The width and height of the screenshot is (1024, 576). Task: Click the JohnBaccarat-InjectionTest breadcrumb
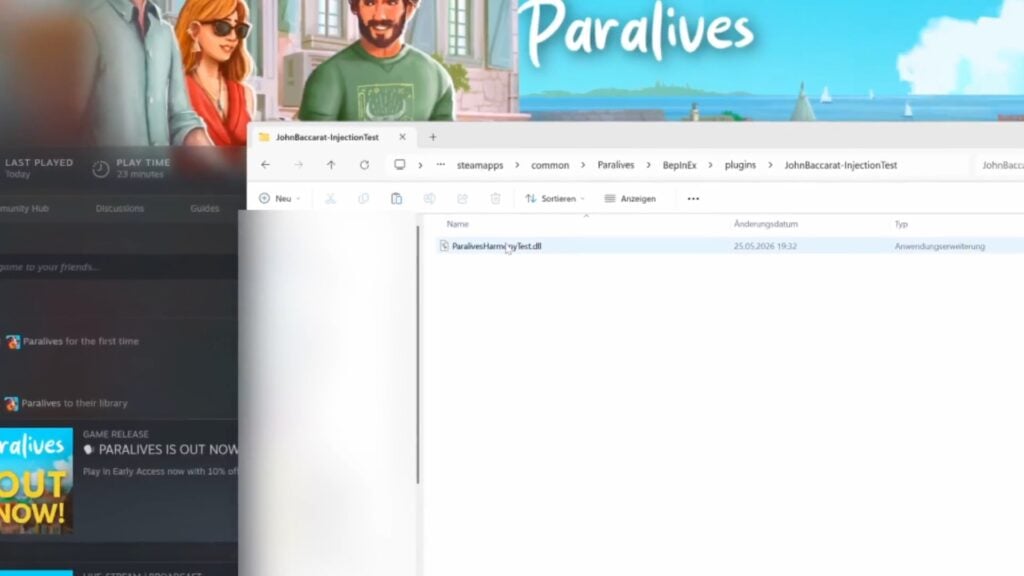pyautogui.click(x=840, y=165)
